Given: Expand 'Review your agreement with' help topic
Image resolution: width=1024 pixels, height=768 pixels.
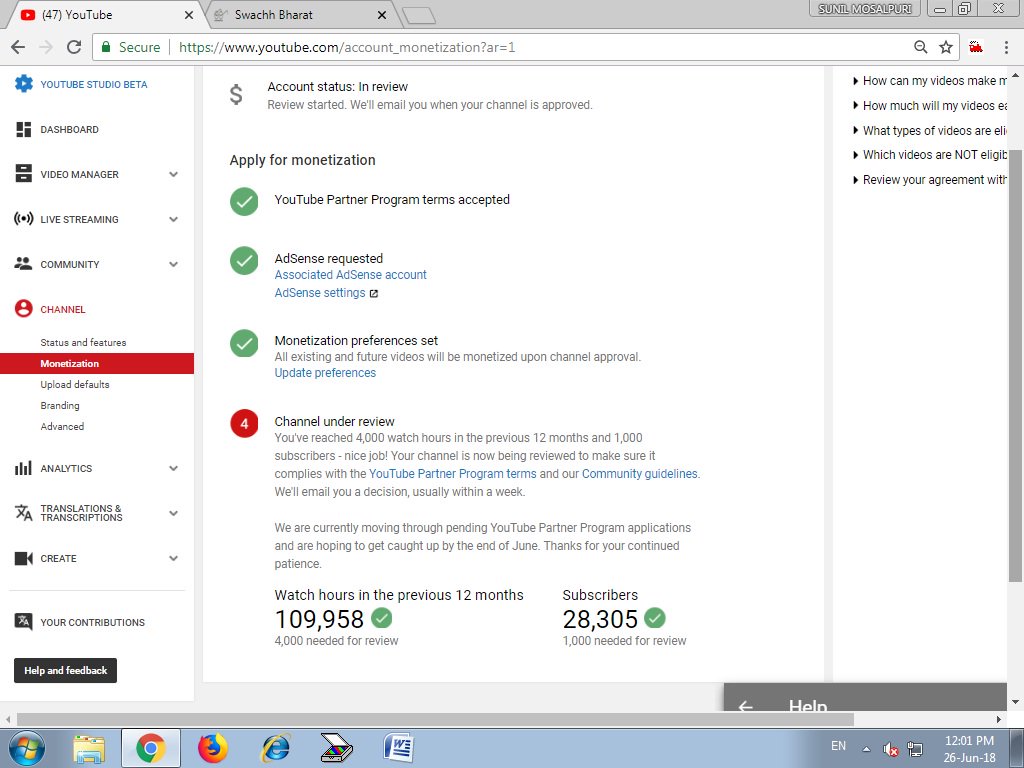Looking at the screenshot, I should (930, 180).
